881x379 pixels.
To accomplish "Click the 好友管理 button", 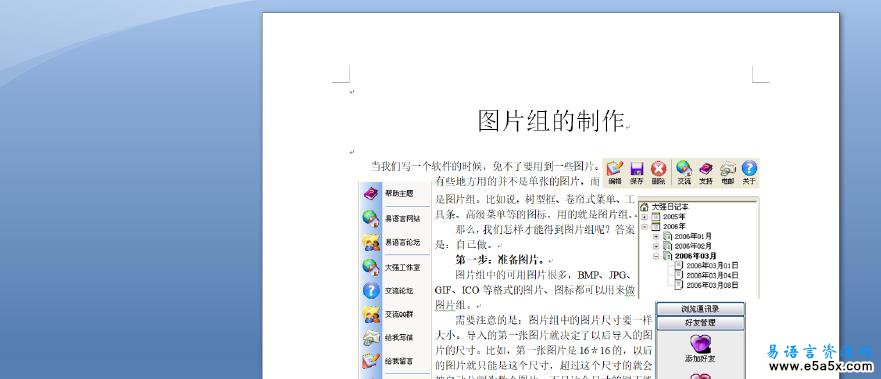I will 701,323.
